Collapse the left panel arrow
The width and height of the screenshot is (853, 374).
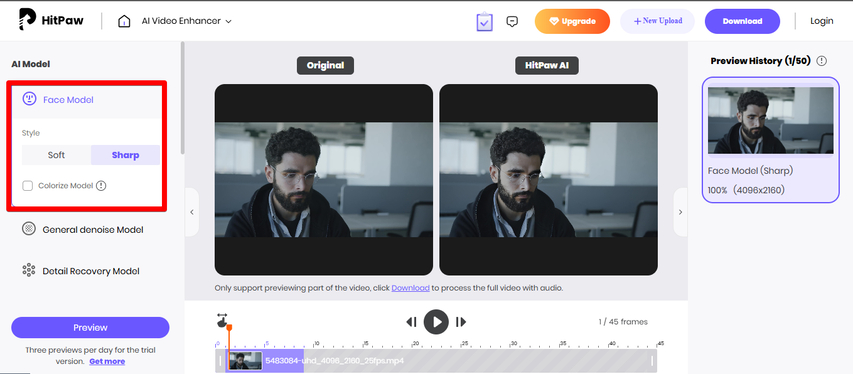pyautogui.click(x=191, y=212)
